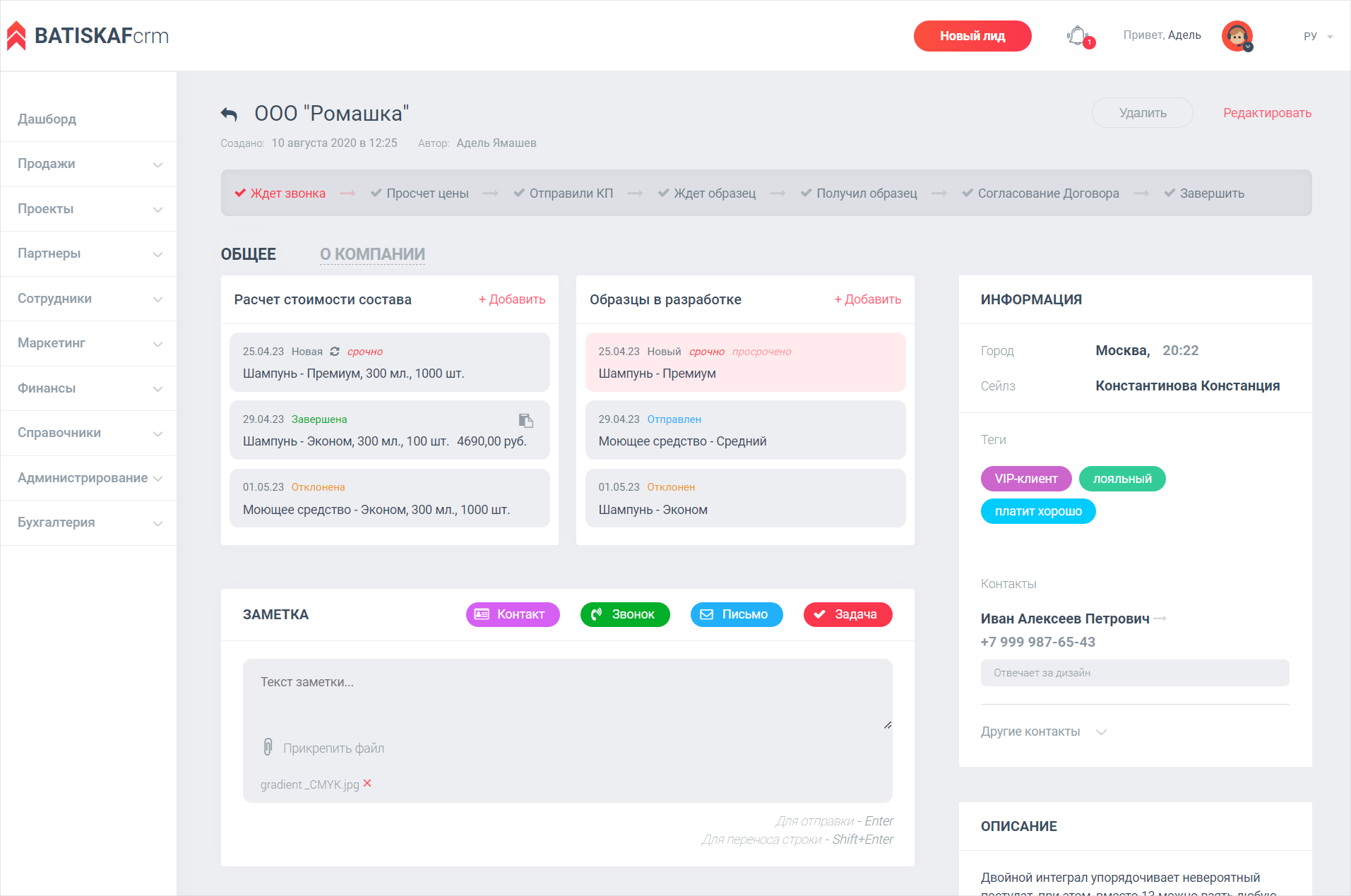Click into the note text field
Viewport: 1351px width, 896px height.
point(567,692)
